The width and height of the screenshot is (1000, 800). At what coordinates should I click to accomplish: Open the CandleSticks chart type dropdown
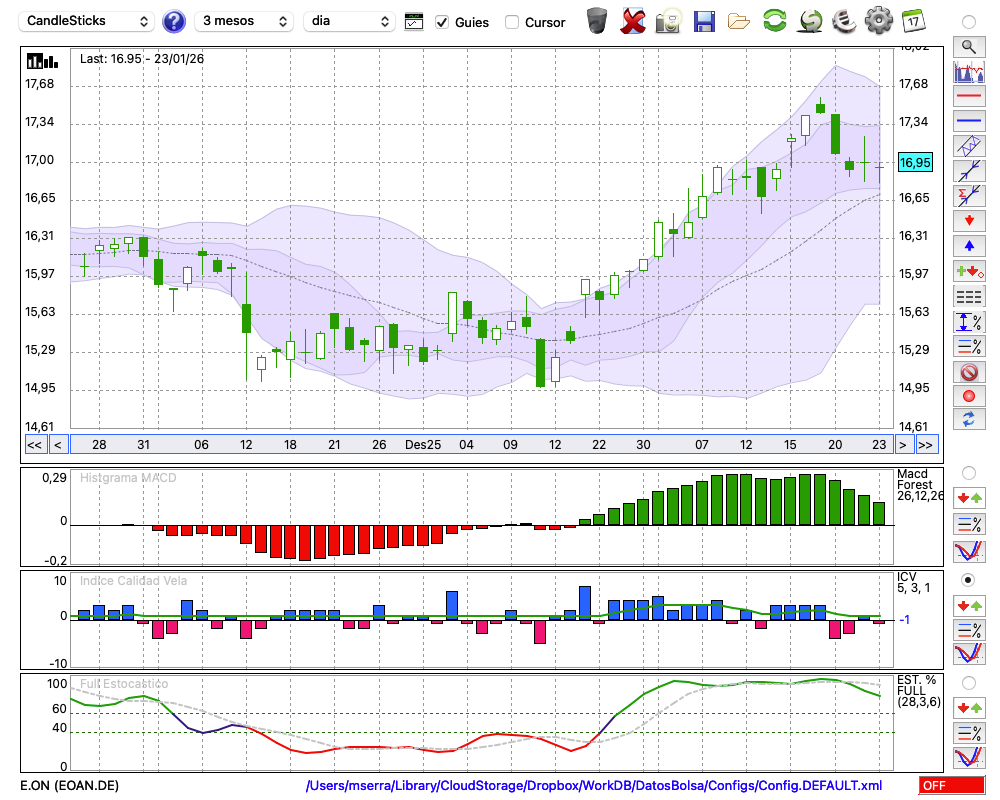88,21
